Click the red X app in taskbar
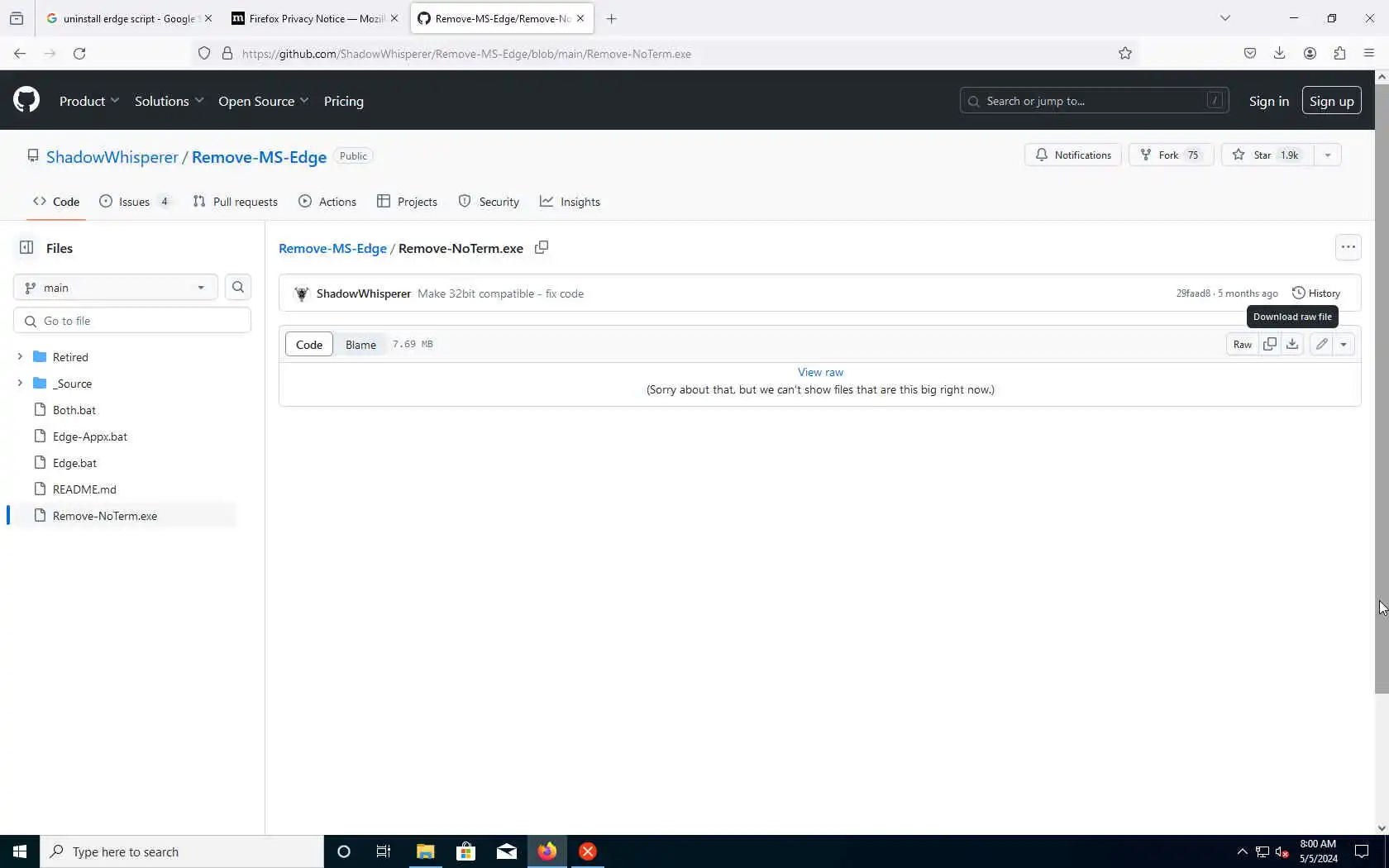Screen dimensions: 1389x868 [x=588, y=851]
